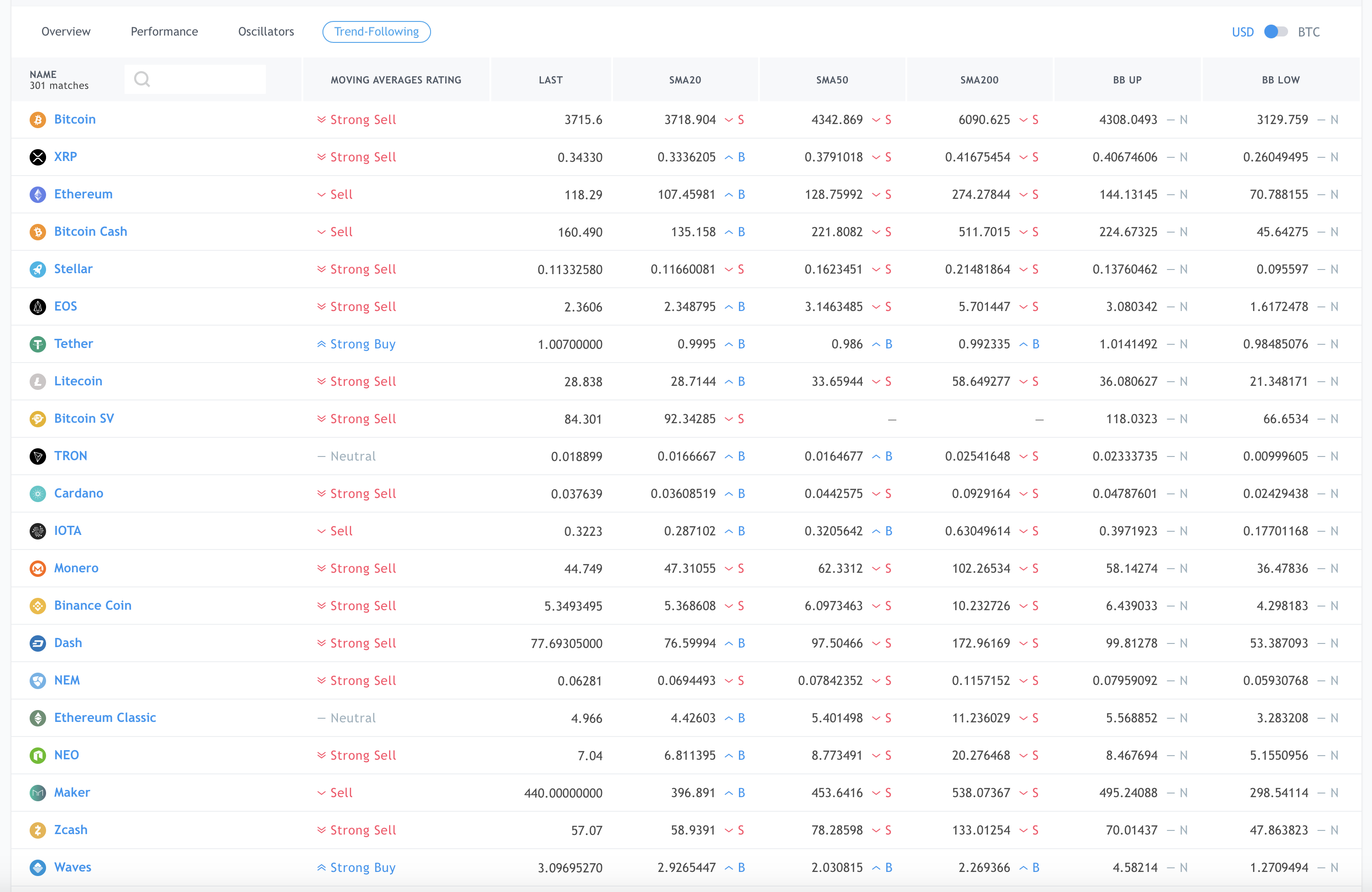
Task: Click the Zcash logo icon
Action: click(x=37, y=831)
